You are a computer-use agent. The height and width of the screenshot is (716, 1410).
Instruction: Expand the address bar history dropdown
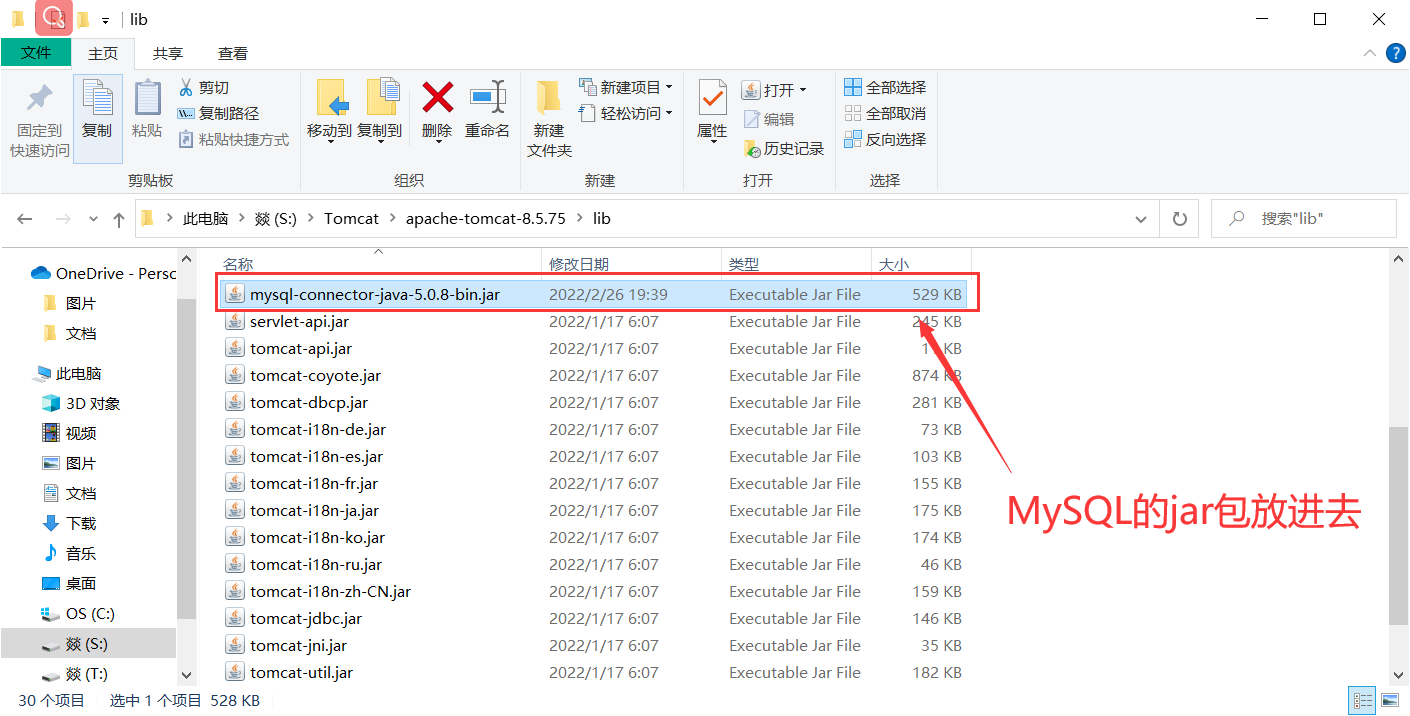coord(1140,218)
